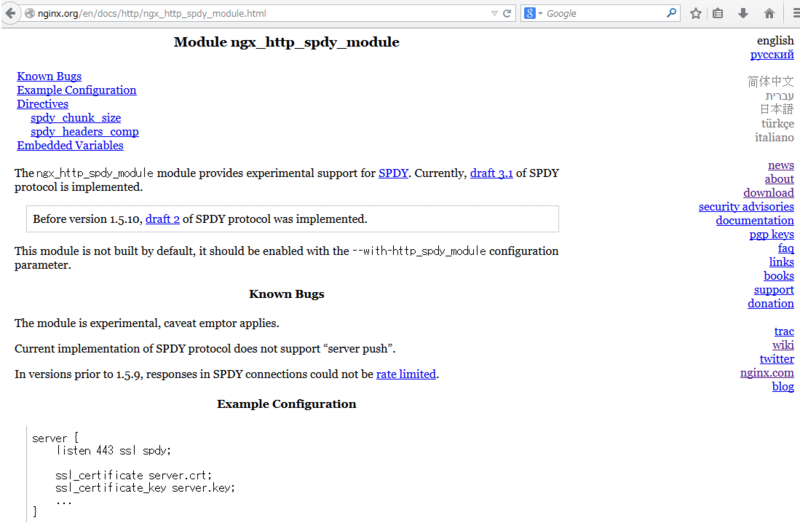Open the Google search engine selector
Image resolution: width=800 pixels, height=523 pixels.
click(x=533, y=13)
